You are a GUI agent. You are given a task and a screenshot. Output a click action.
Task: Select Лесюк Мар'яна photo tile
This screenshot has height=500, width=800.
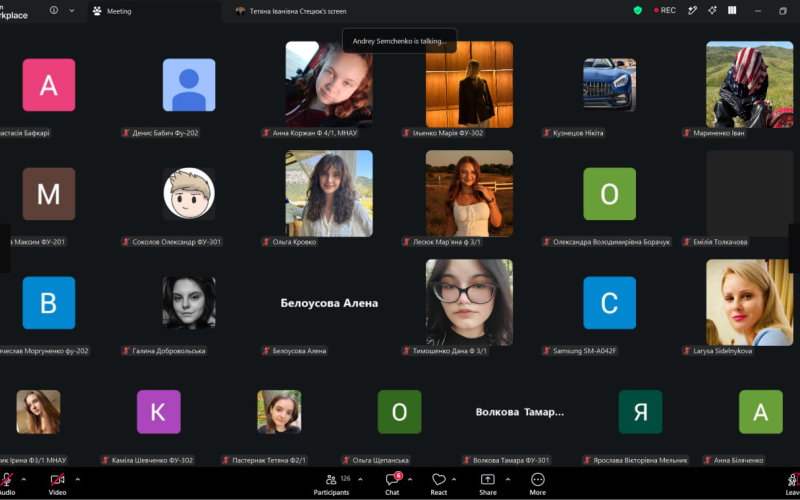(x=469, y=193)
